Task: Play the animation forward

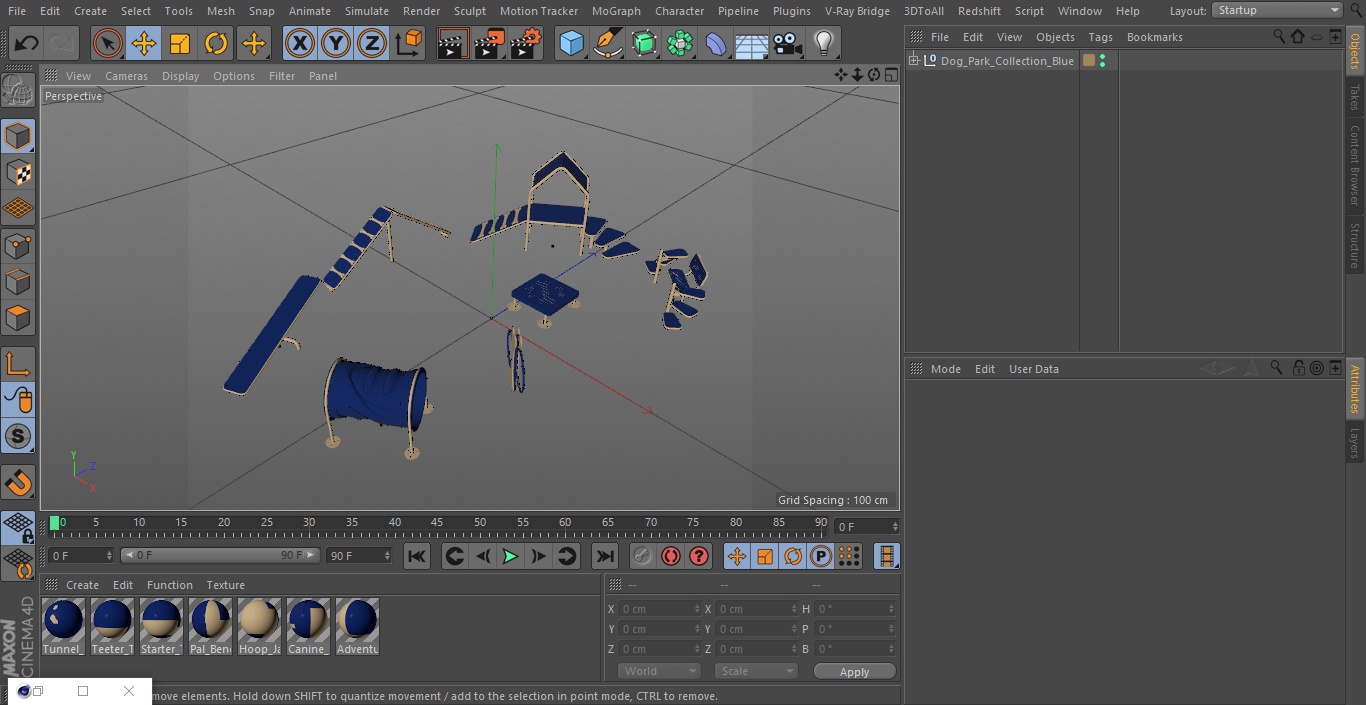Action: tap(510, 556)
